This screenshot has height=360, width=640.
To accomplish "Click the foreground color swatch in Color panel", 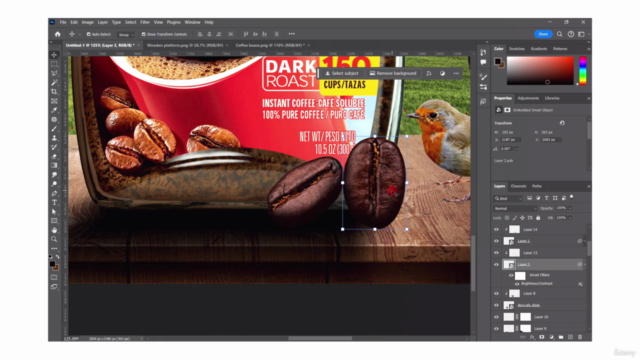I will [x=497, y=61].
